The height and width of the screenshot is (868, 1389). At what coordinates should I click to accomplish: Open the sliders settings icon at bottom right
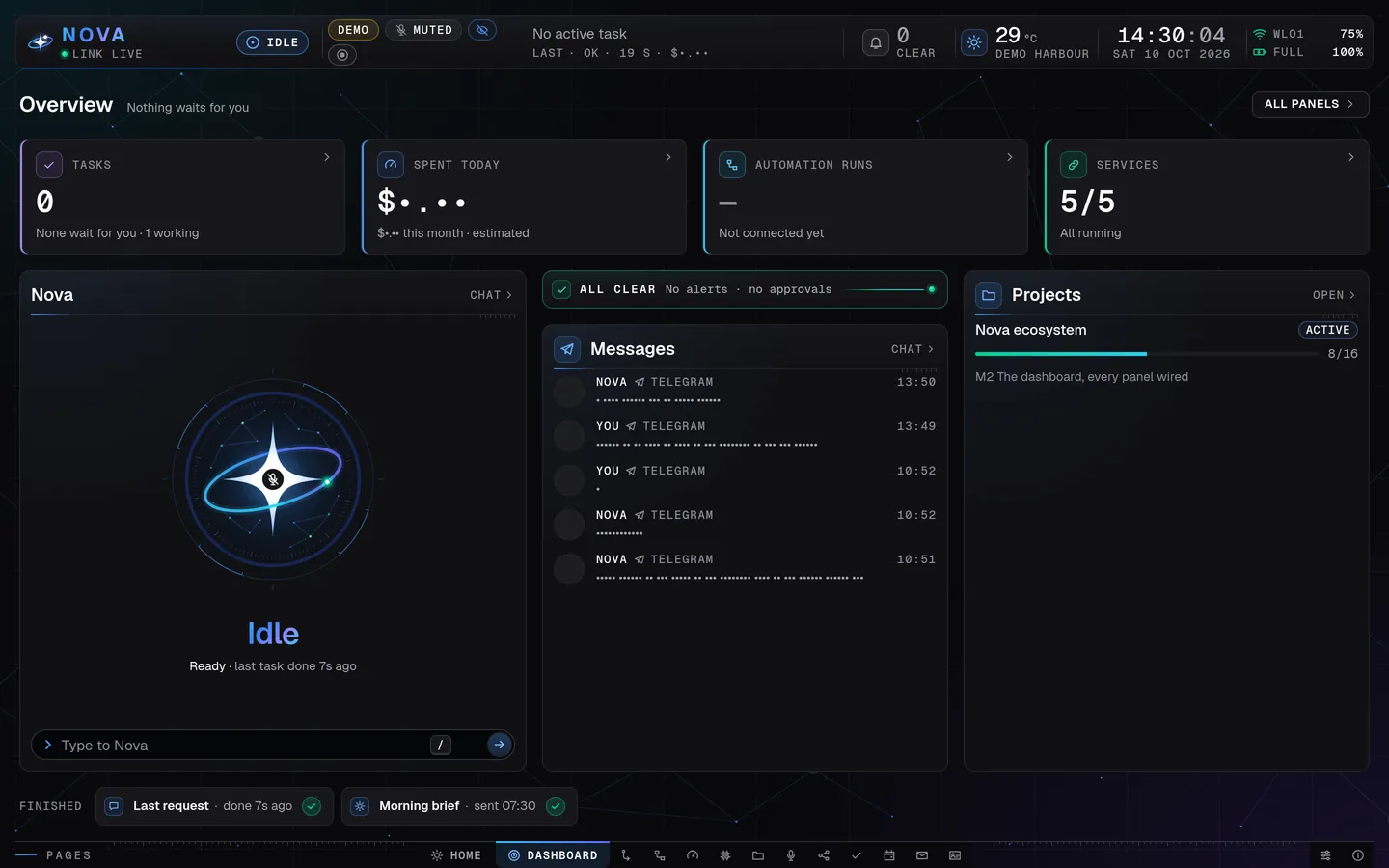(x=1325, y=855)
